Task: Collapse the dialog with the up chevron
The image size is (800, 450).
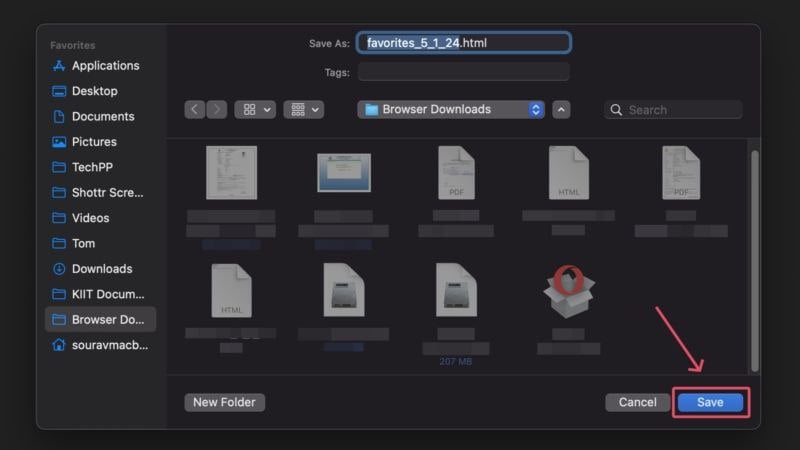Action: [561, 110]
